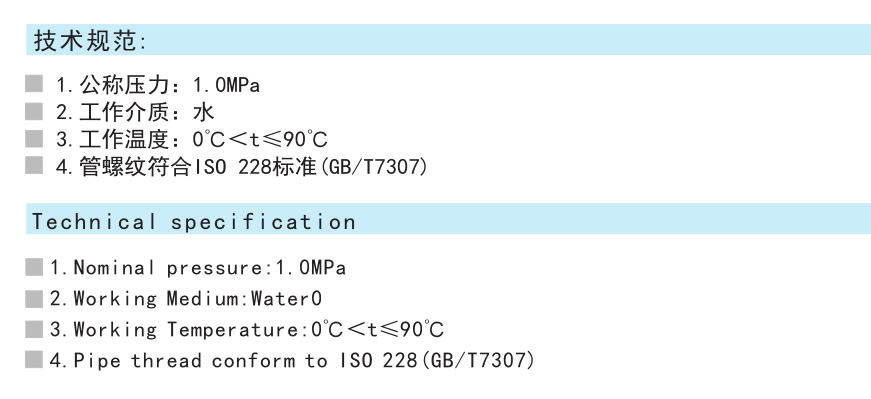Click the gray bullet beside Working Medium
Image resolution: width=871 pixels, height=399 pixels.
(x=34, y=298)
